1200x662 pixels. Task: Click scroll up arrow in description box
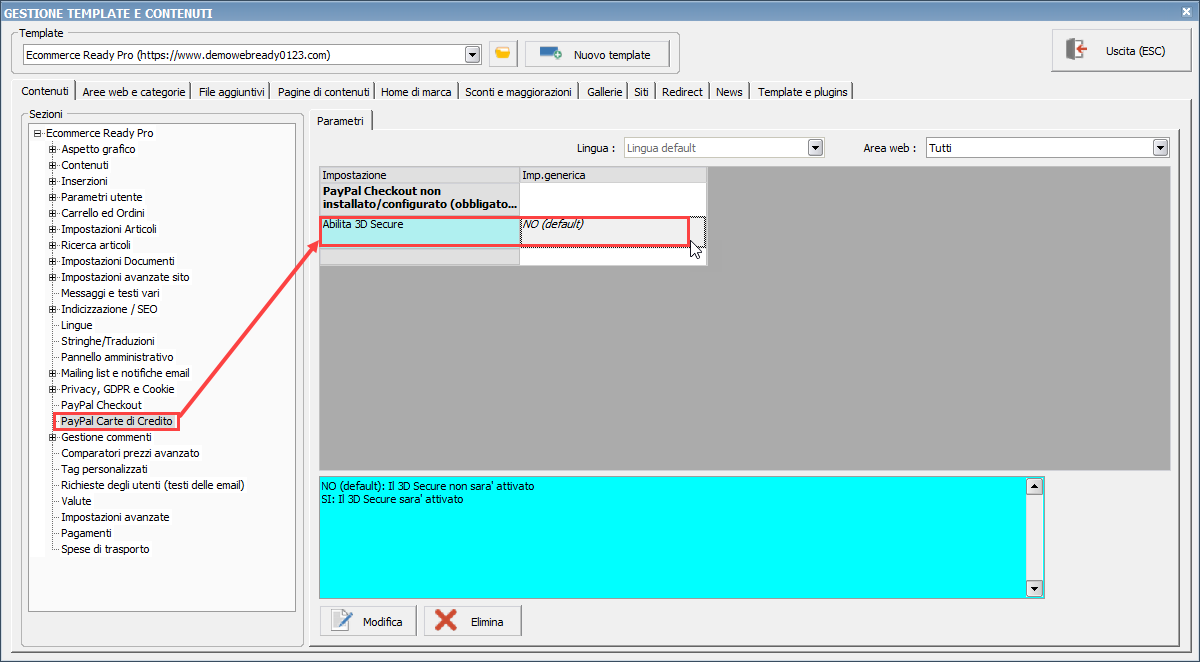pos(1035,486)
